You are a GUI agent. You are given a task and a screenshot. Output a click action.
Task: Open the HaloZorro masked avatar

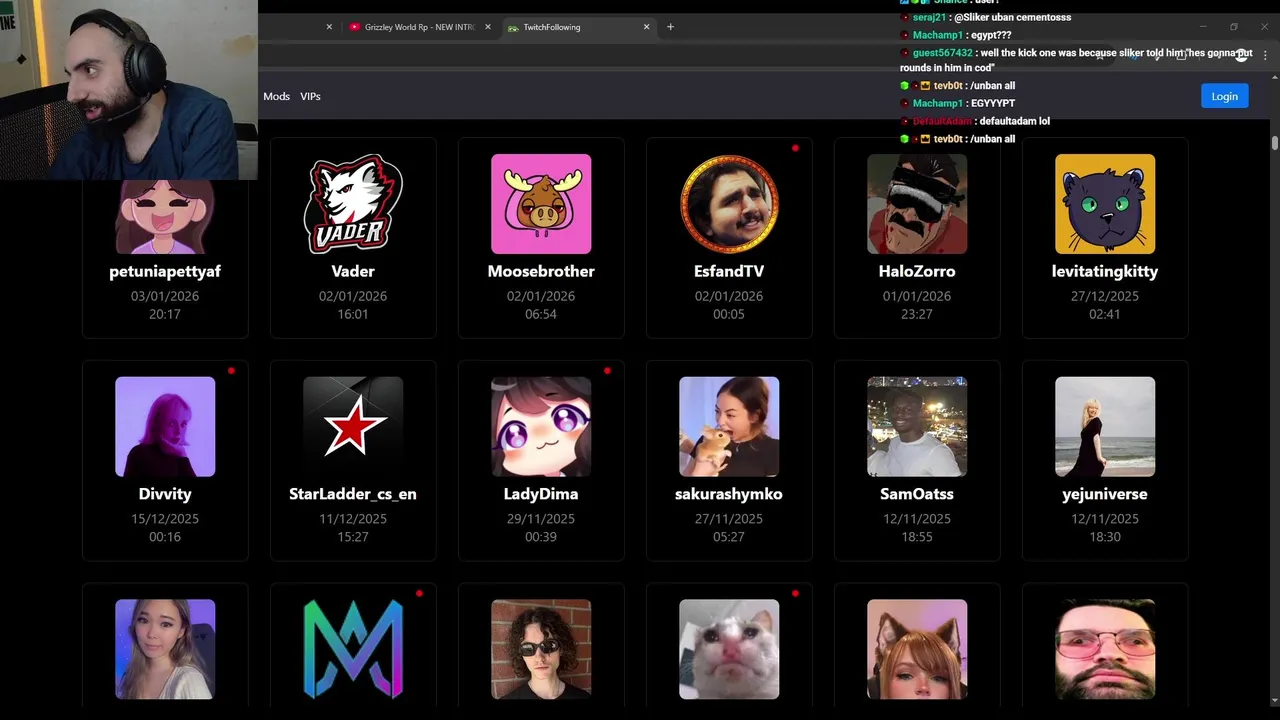pos(917,204)
